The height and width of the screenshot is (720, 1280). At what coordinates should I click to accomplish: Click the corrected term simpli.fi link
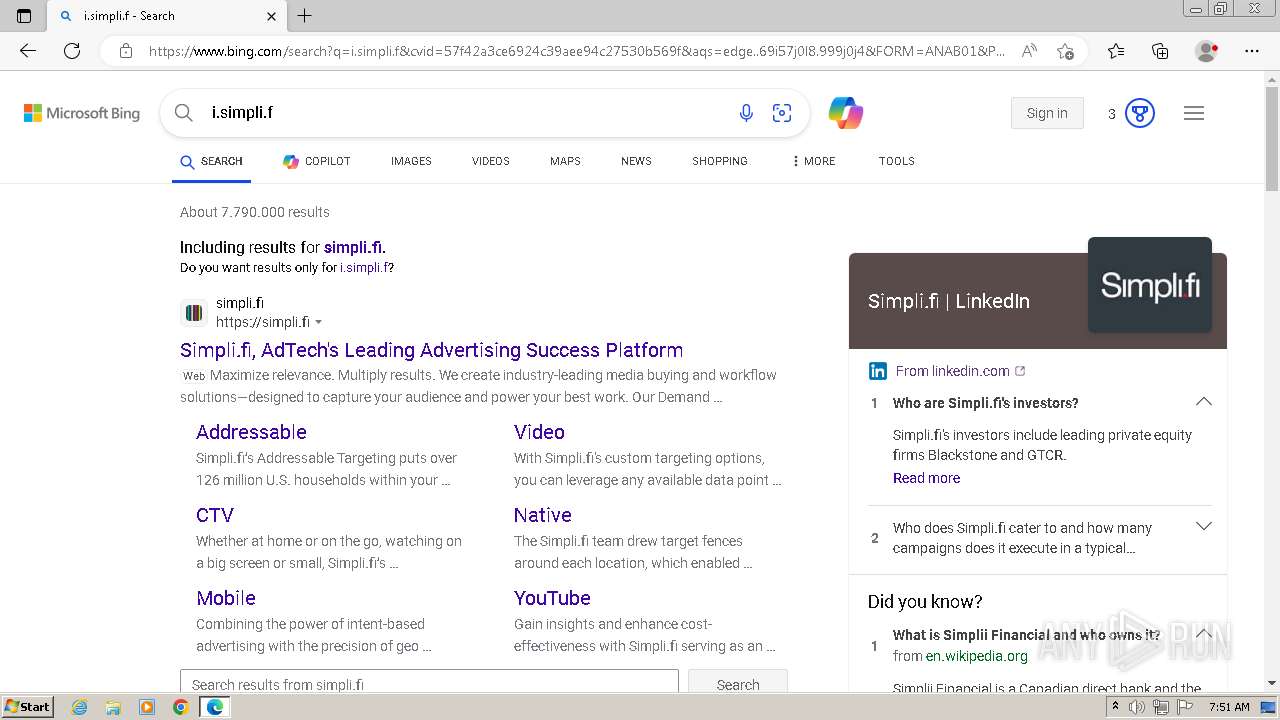pos(353,247)
